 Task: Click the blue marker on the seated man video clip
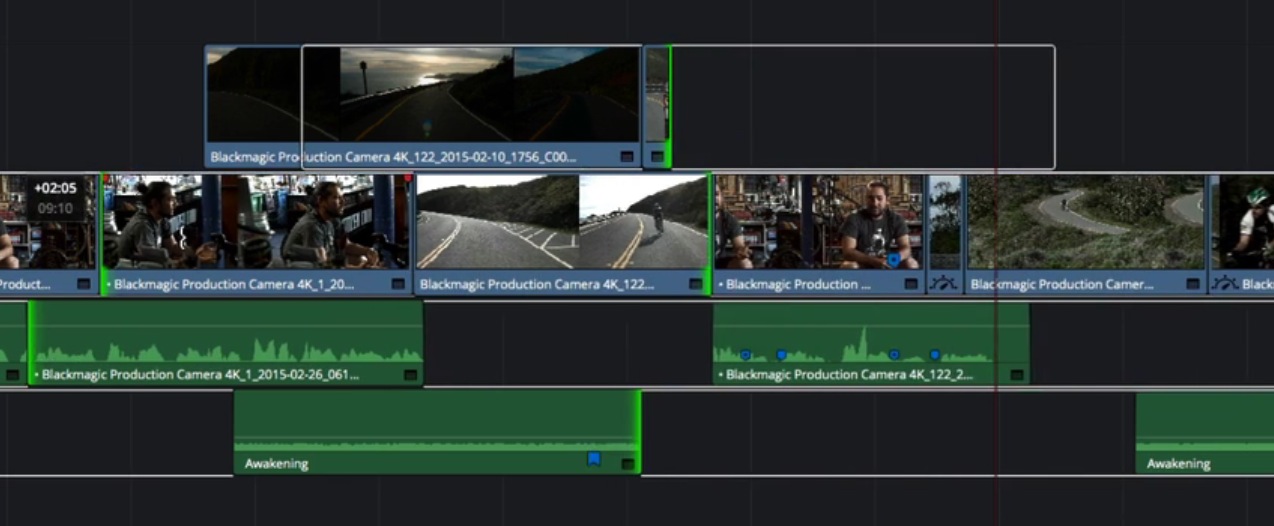coord(893,260)
